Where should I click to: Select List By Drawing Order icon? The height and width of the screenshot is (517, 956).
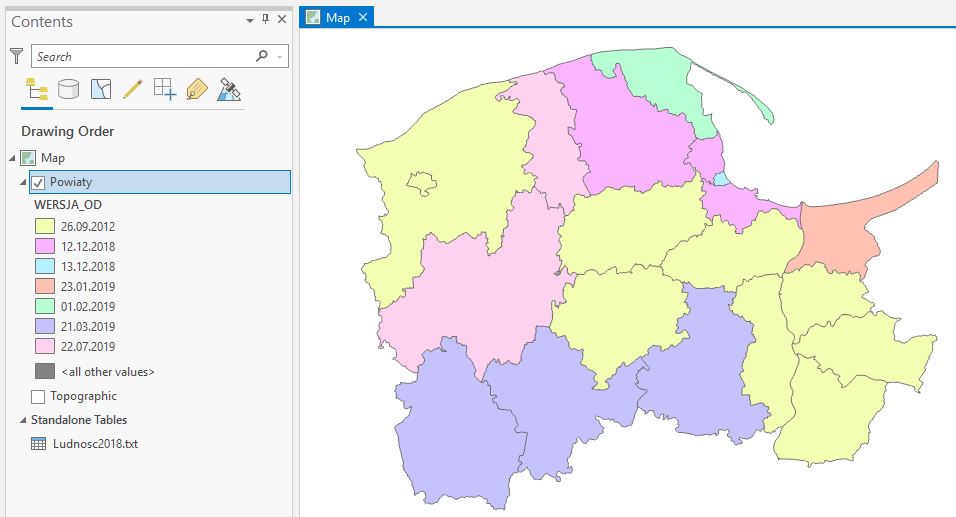coord(37,90)
